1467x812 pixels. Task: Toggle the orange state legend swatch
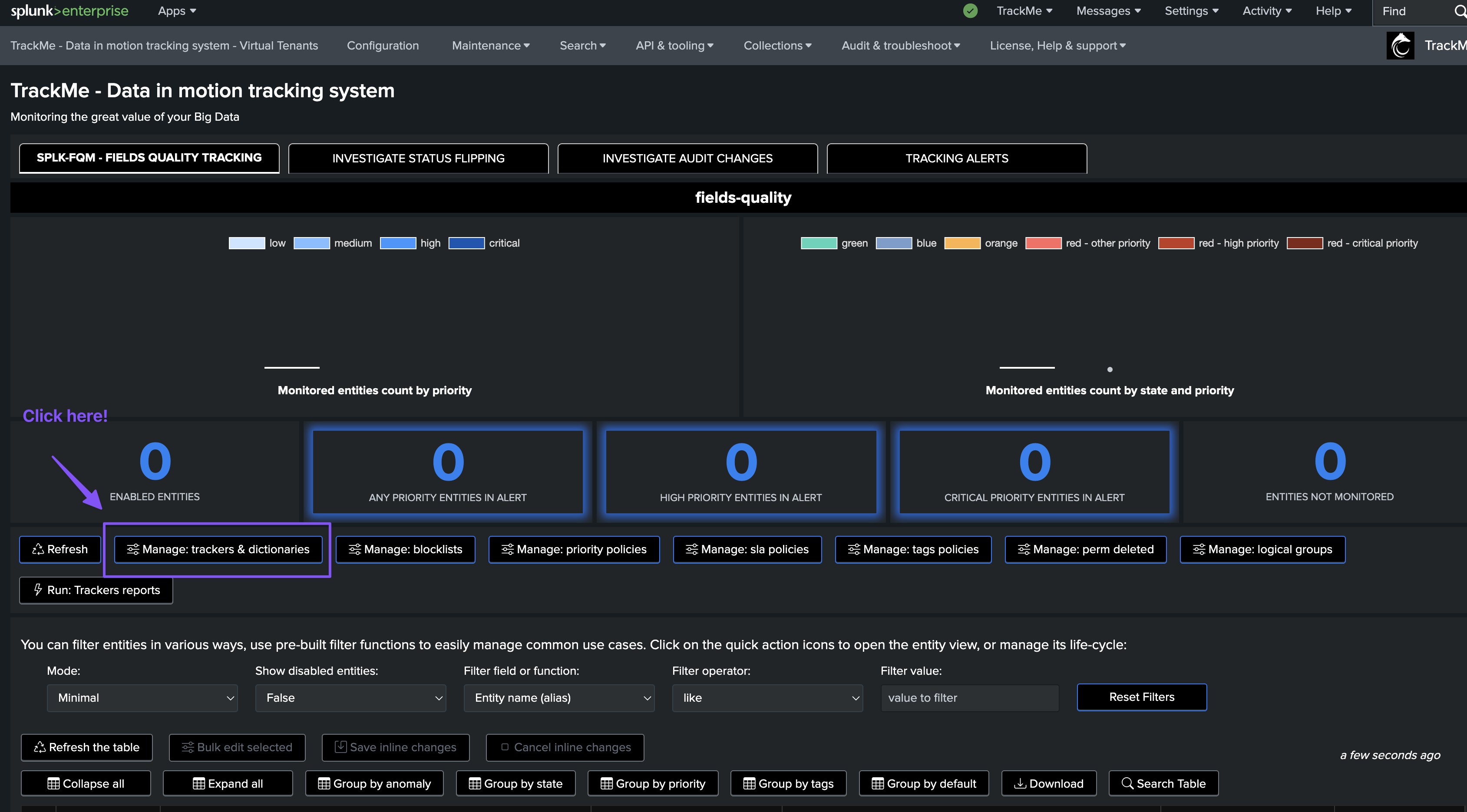pyautogui.click(x=962, y=243)
